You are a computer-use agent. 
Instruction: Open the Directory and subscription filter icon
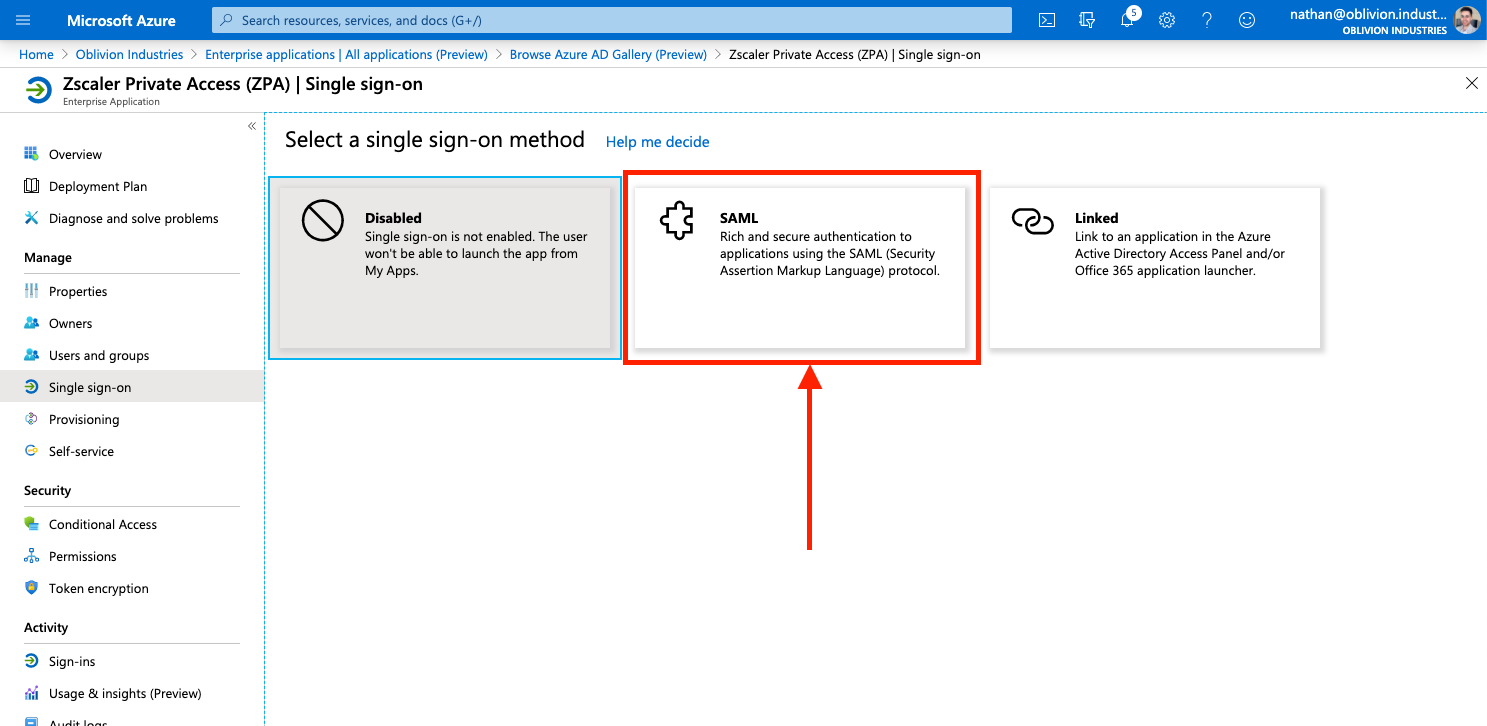pyautogui.click(x=1087, y=20)
